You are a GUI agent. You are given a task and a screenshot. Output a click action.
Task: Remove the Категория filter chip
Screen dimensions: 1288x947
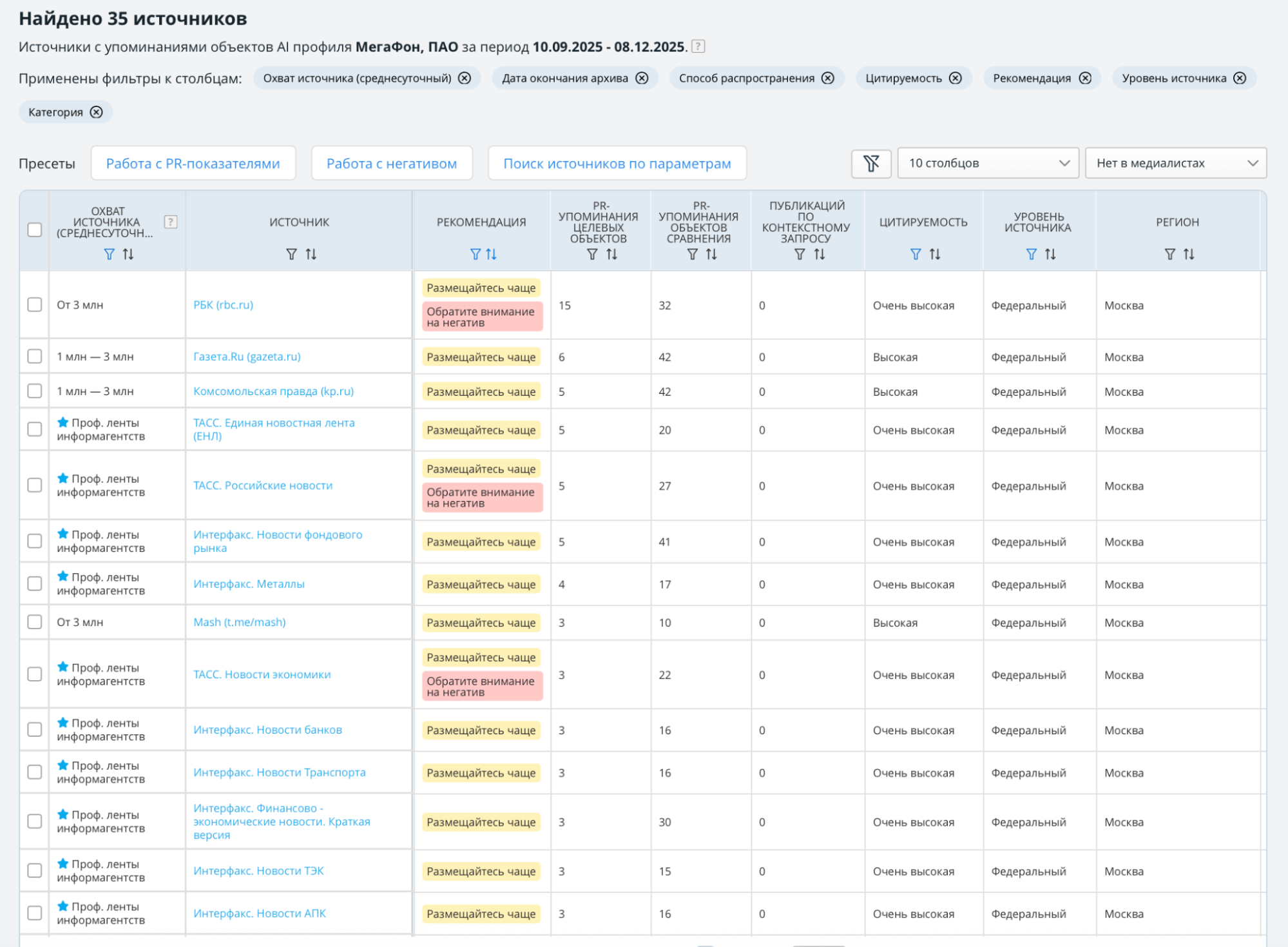pos(96,112)
